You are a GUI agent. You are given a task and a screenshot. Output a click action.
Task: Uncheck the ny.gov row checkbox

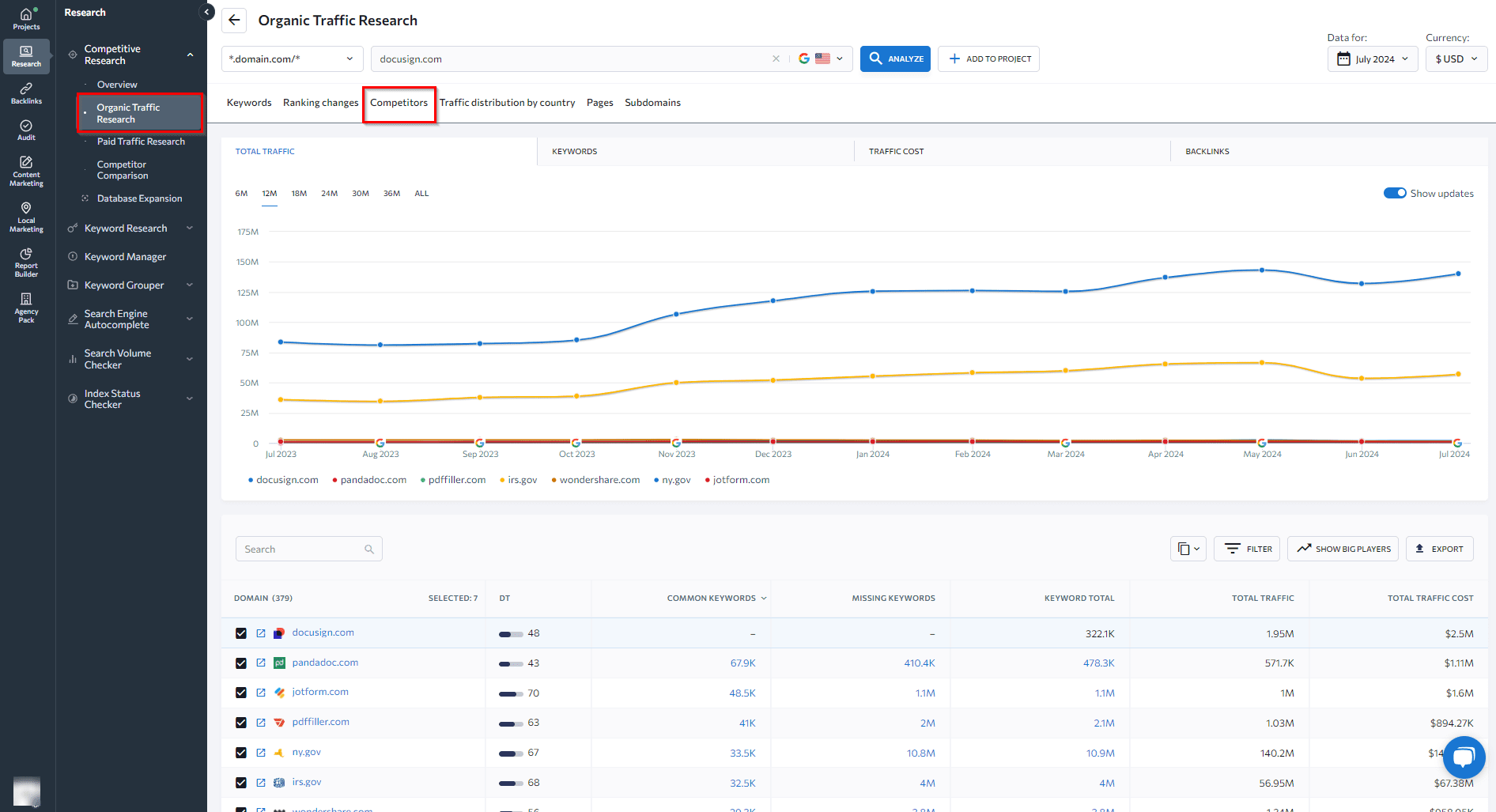[x=241, y=753]
